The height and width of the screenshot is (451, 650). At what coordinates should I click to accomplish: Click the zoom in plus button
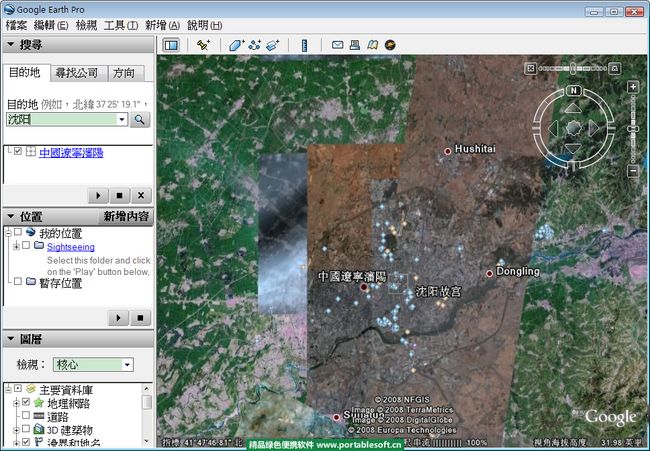click(x=633, y=87)
